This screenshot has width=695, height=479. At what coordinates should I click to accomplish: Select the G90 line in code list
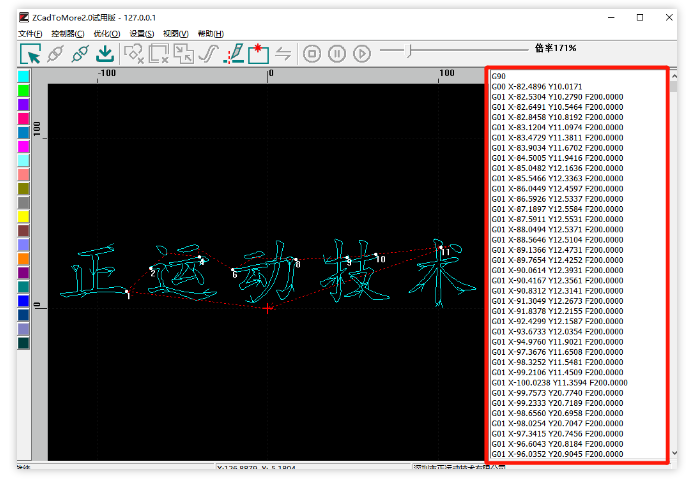[x=498, y=76]
